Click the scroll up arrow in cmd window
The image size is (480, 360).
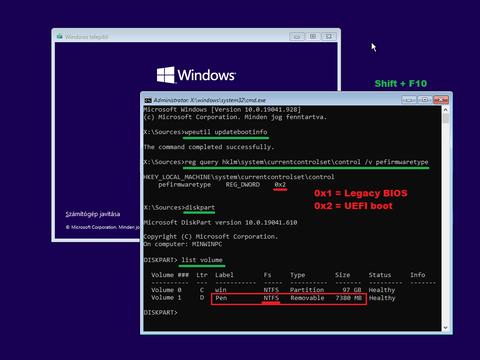445,110
